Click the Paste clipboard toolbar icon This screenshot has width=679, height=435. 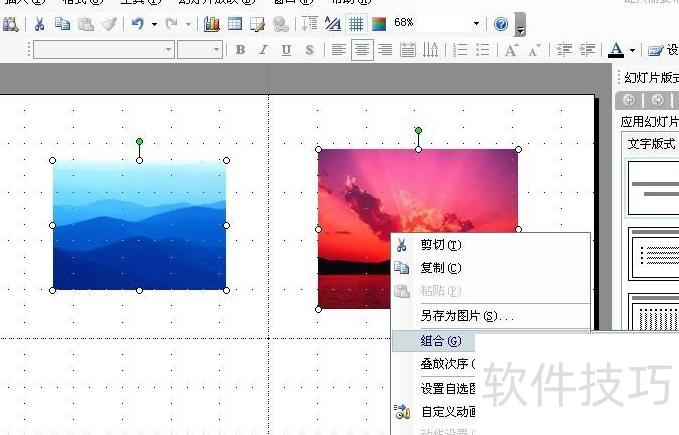tap(86, 24)
